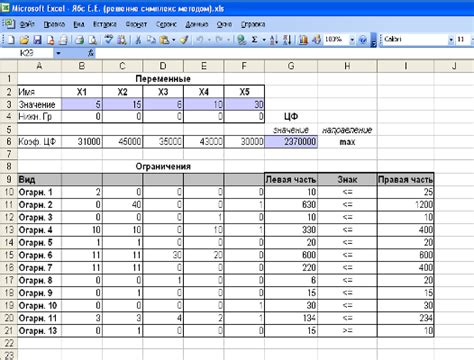Screen dimensions: 474x360
Task: Click the insert function fx button
Action: 91,53
